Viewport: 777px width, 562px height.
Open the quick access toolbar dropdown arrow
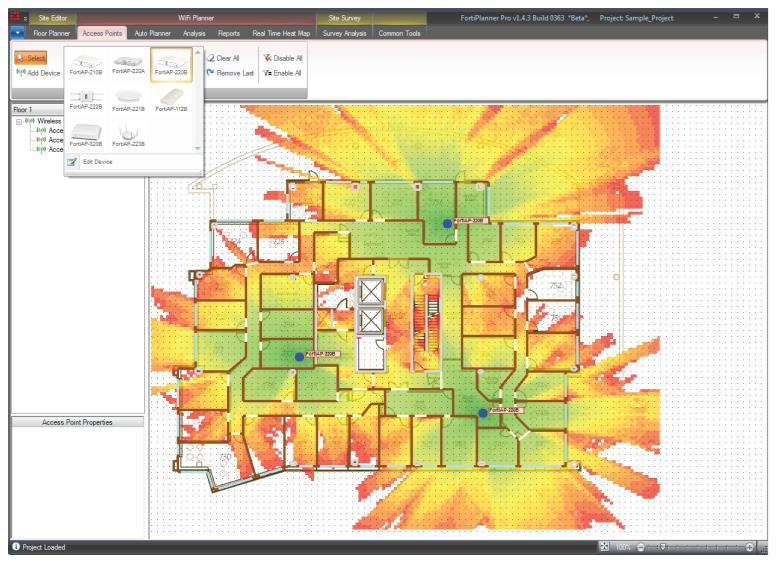[25, 18]
